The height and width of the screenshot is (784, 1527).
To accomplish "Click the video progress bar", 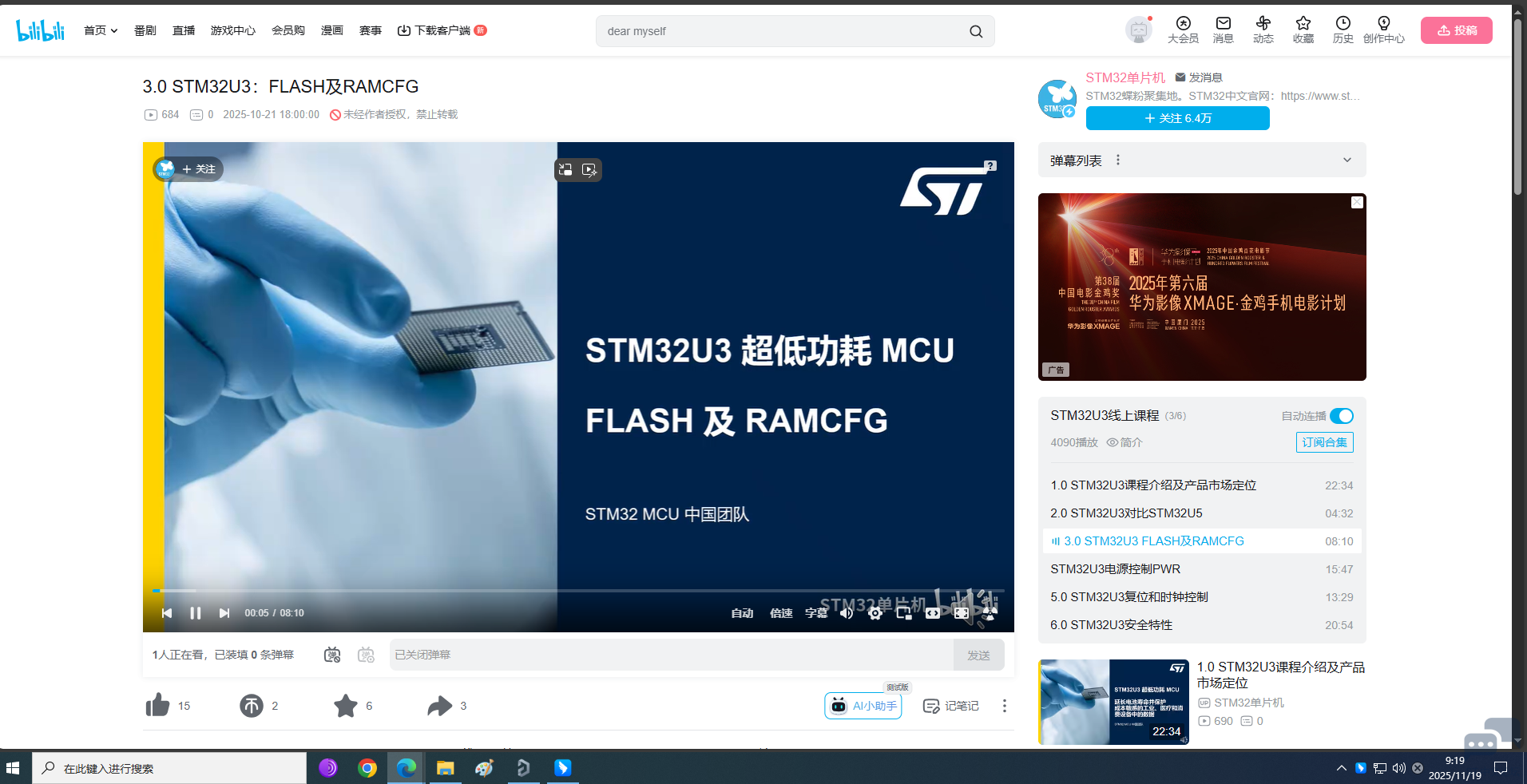I will (x=559, y=591).
